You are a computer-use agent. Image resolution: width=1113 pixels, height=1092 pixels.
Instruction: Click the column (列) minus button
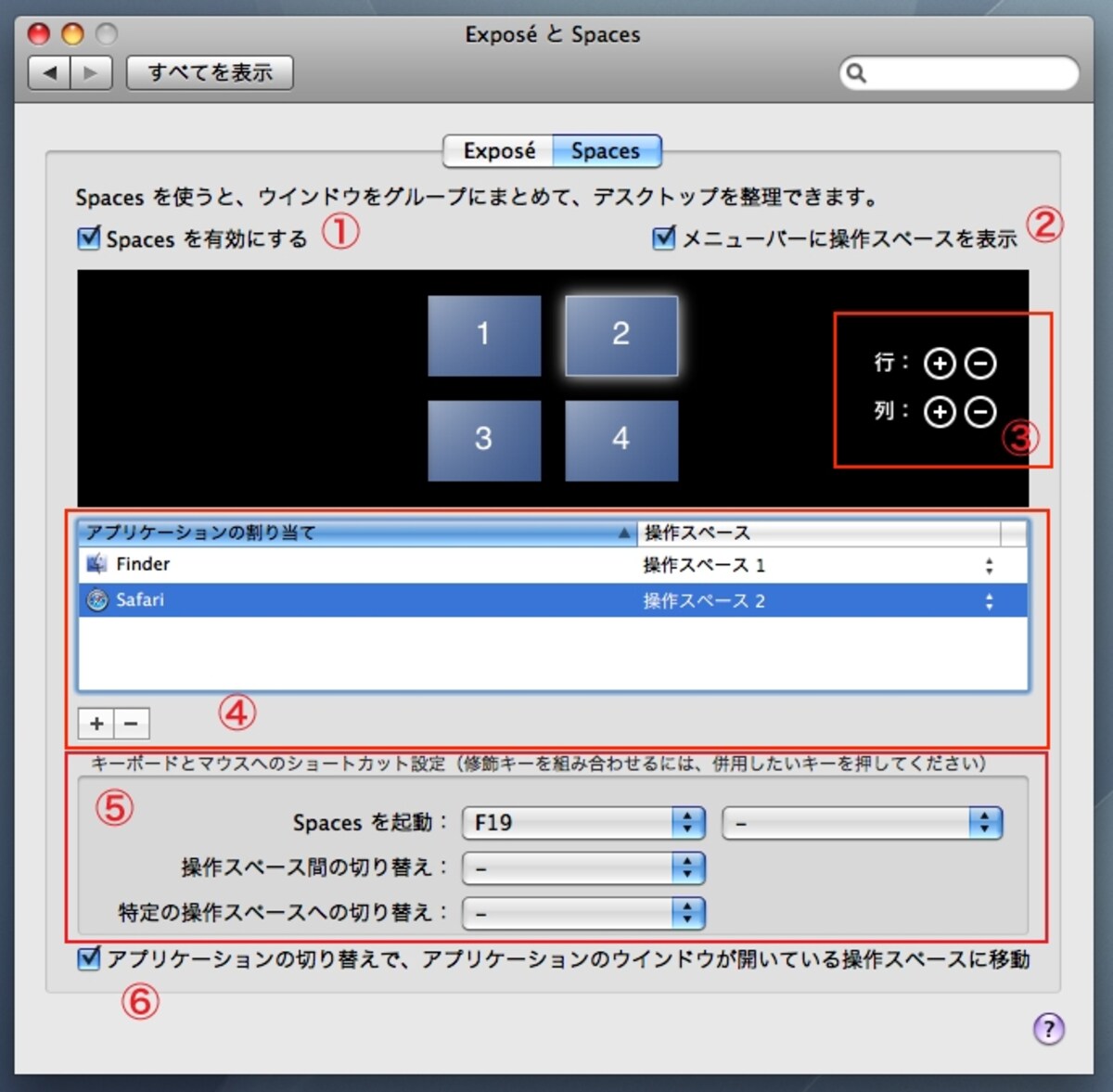[980, 411]
